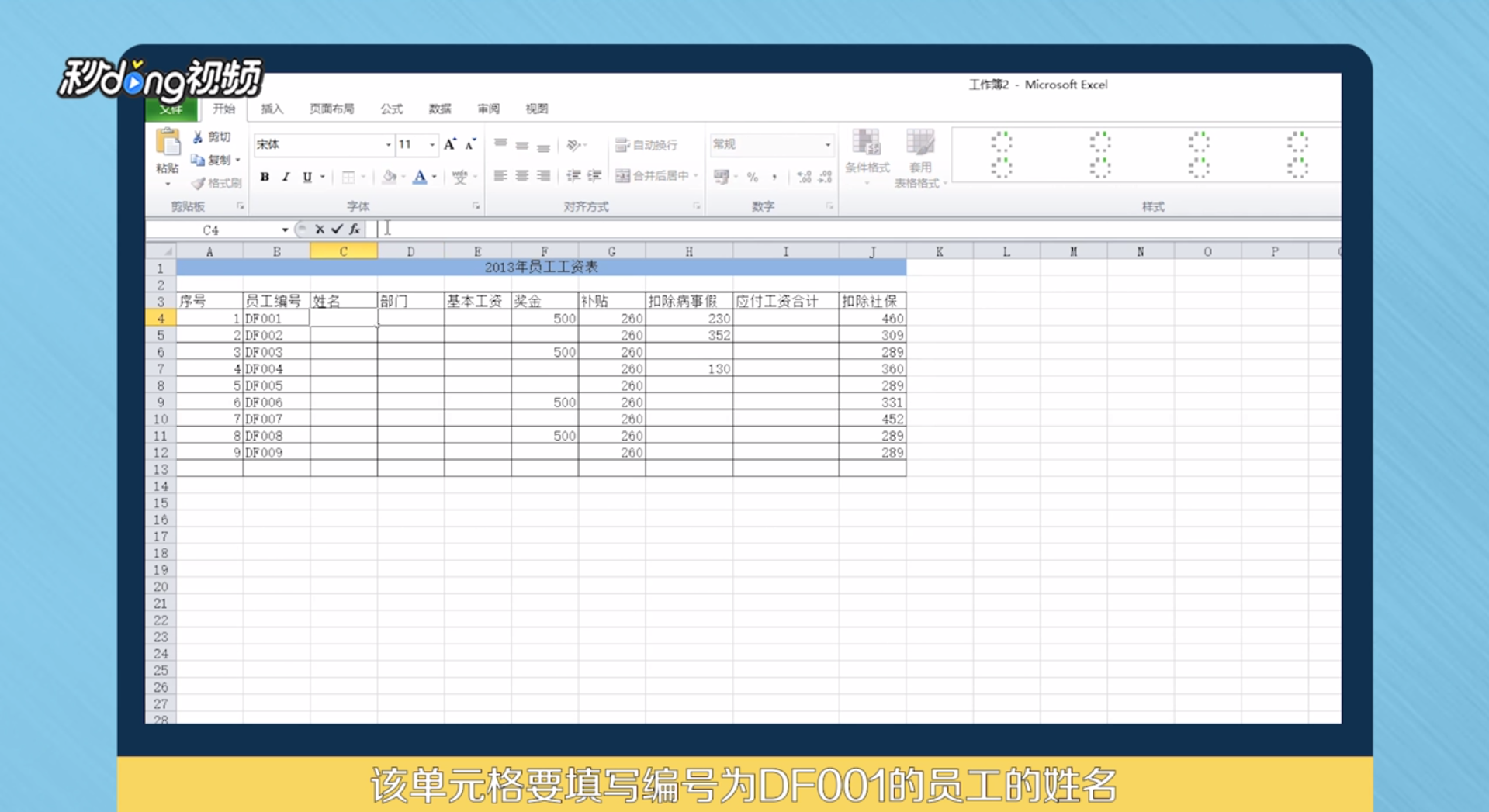Image resolution: width=1489 pixels, height=812 pixels.
Task: Toggle Bold formatting
Action: pyautogui.click(x=265, y=178)
